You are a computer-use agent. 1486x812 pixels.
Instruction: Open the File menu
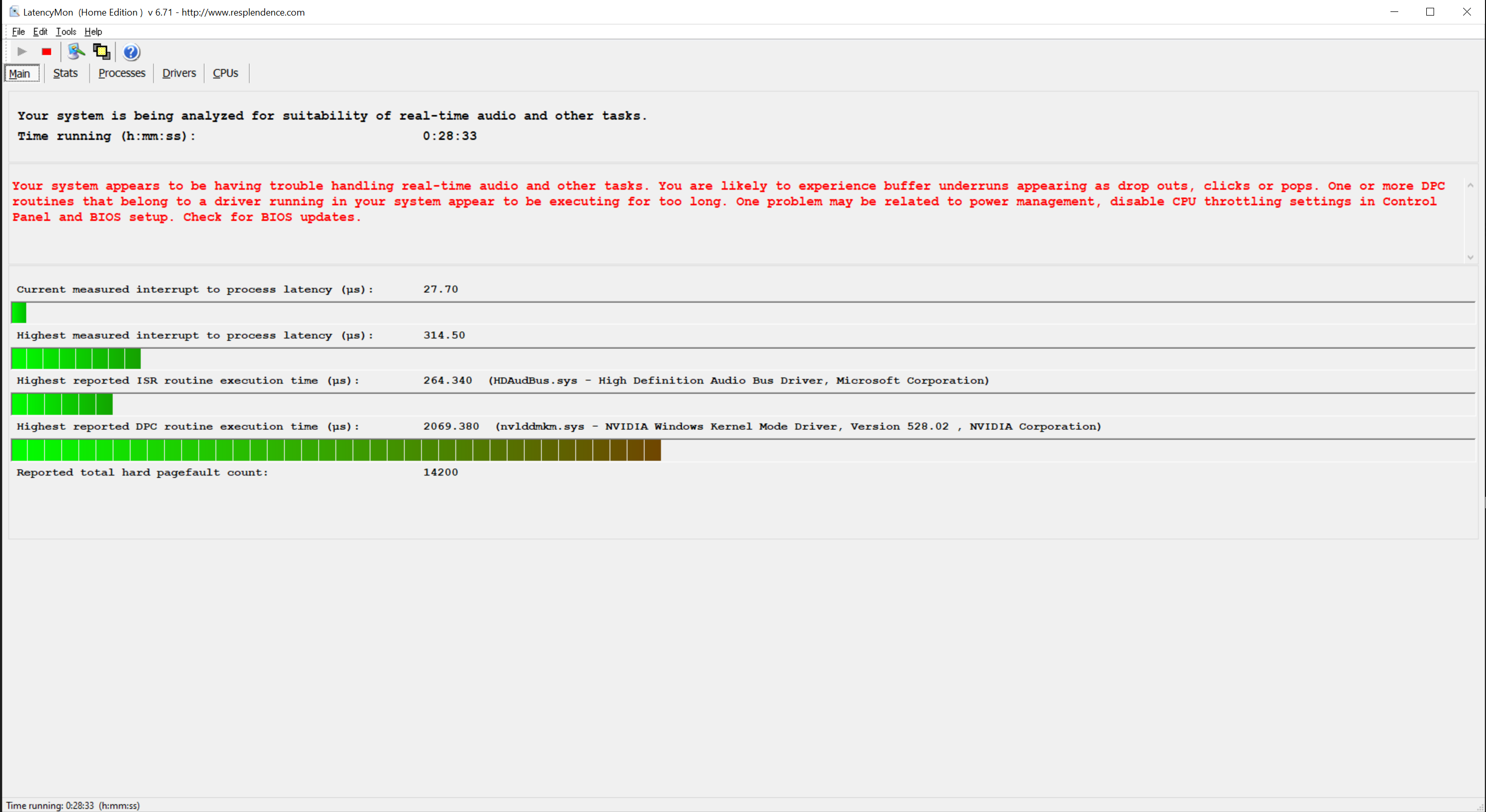pyautogui.click(x=18, y=32)
